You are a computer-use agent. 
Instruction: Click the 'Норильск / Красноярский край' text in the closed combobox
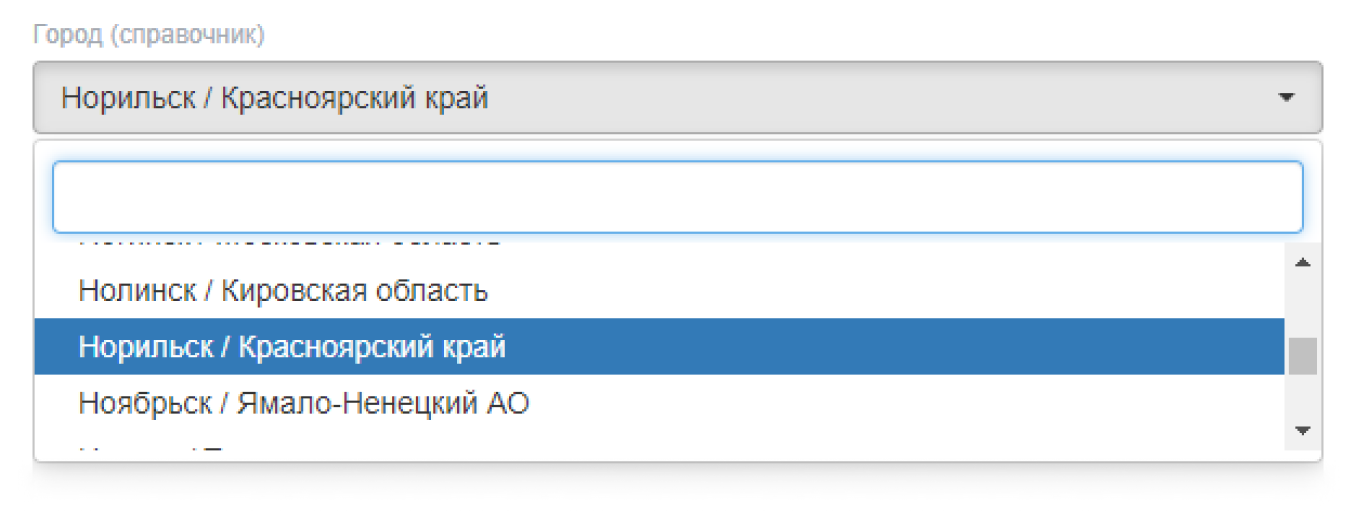pos(275,98)
